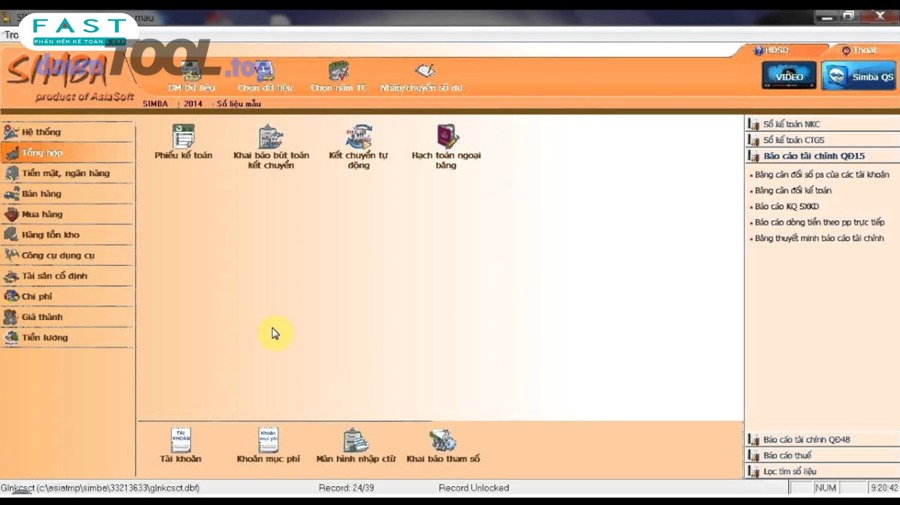
Task: Open Bảng cân đối kế toán report
Action: (x=793, y=191)
